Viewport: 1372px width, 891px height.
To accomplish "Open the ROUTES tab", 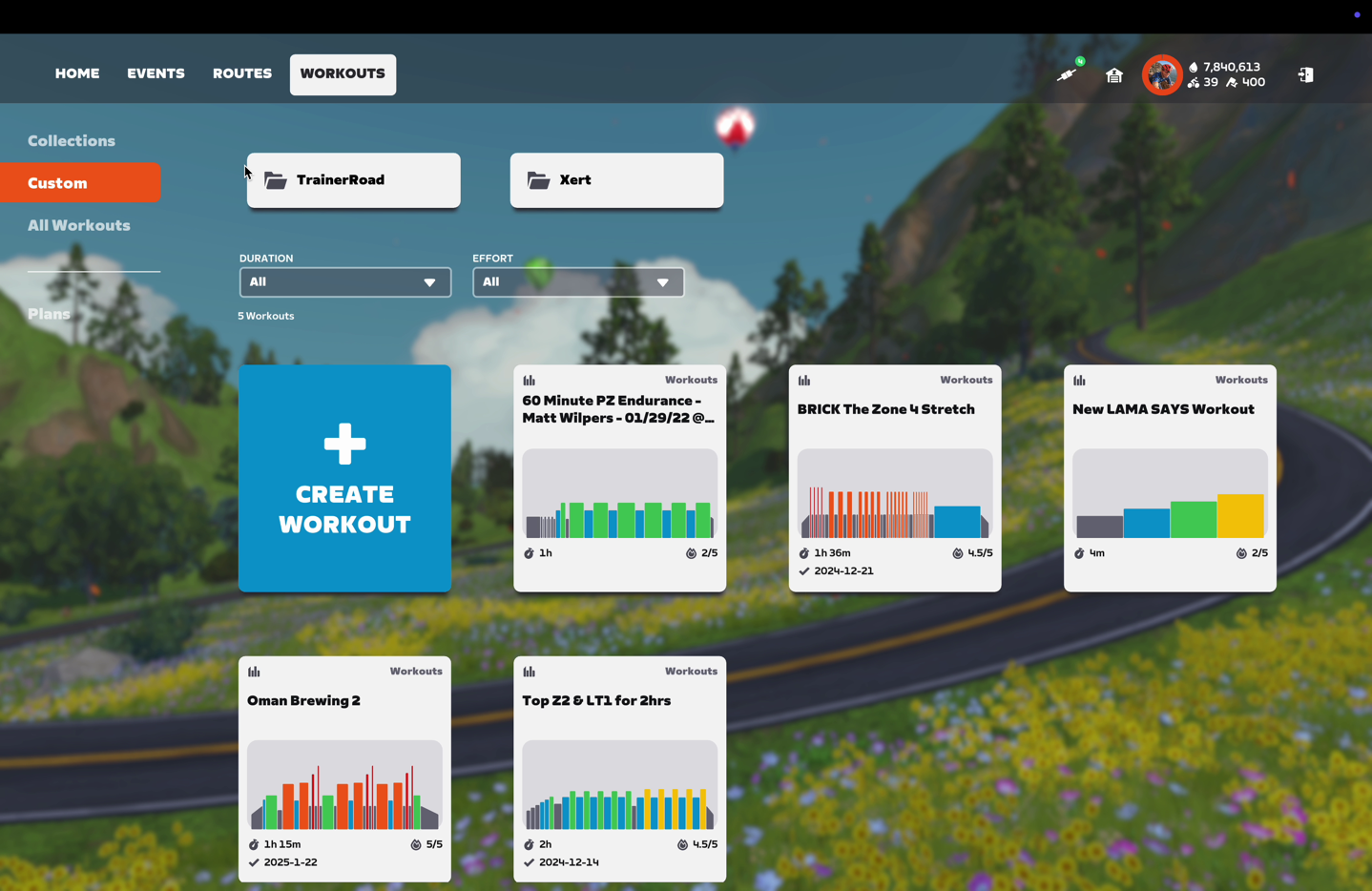I will 242,73.
